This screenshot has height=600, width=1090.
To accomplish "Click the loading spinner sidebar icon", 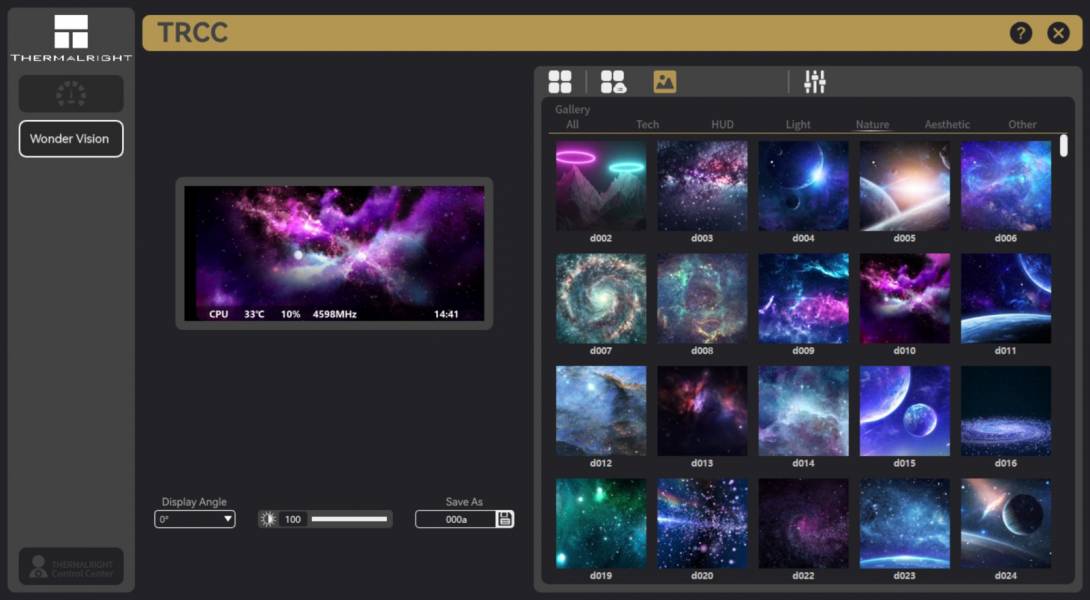I will click(x=71, y=94).
